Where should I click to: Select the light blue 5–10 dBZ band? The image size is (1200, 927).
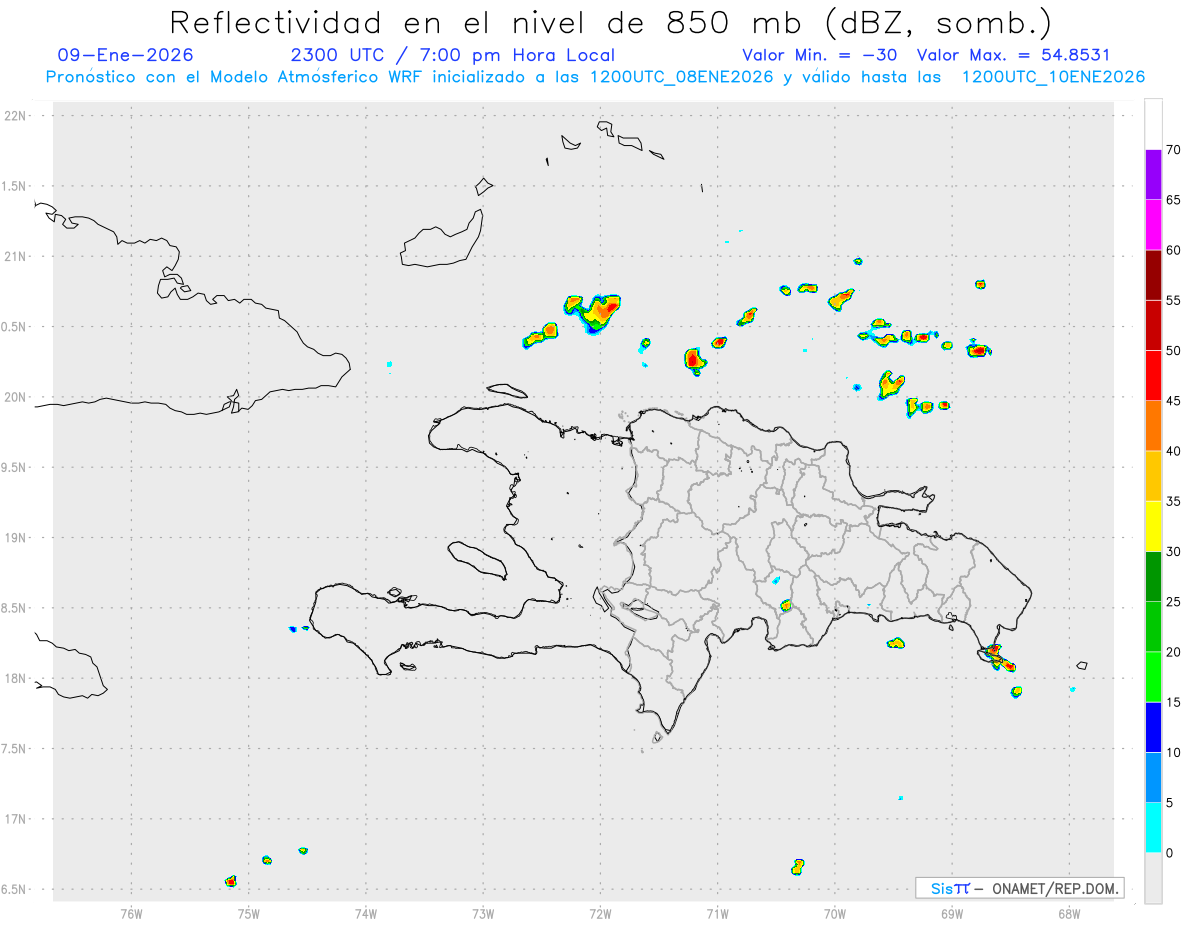coord(1153,778)
